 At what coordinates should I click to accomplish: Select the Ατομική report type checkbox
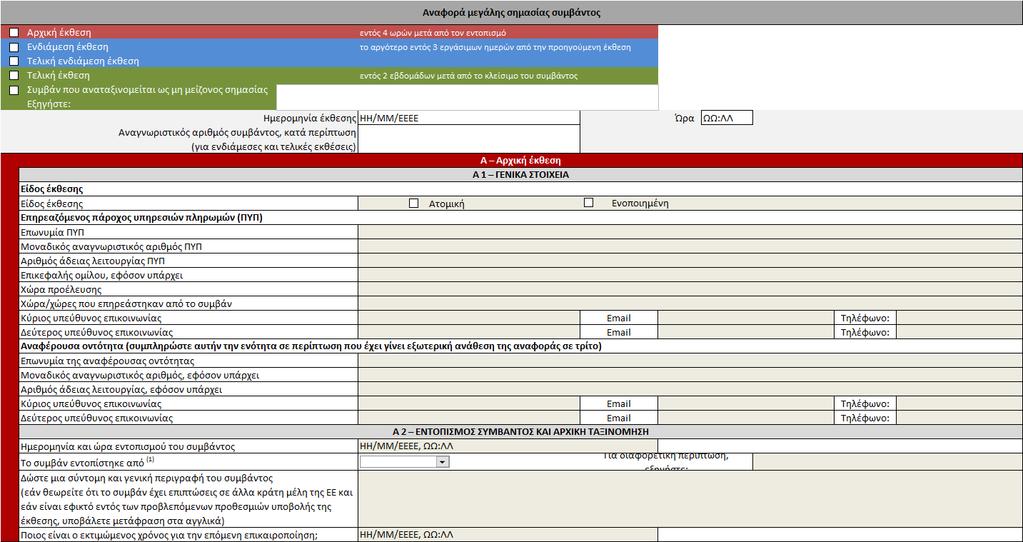click(x=413, y=203)
